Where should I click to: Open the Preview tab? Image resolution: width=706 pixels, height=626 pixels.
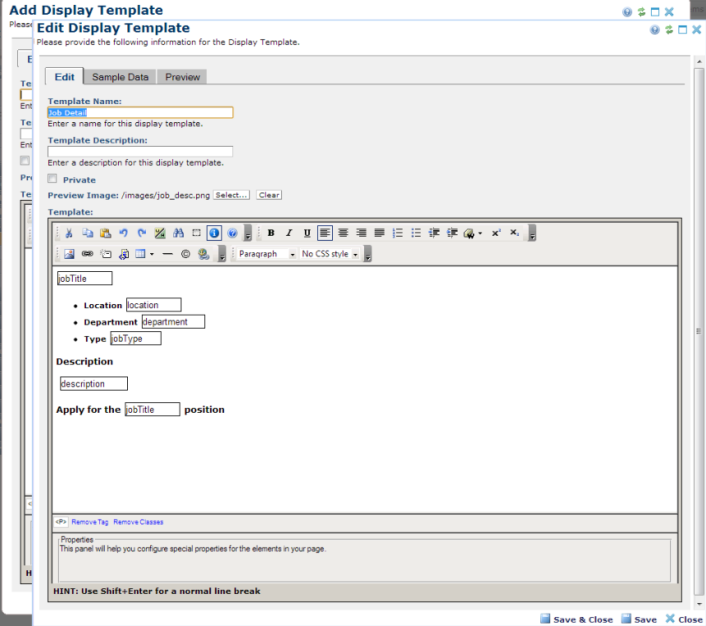182,77
